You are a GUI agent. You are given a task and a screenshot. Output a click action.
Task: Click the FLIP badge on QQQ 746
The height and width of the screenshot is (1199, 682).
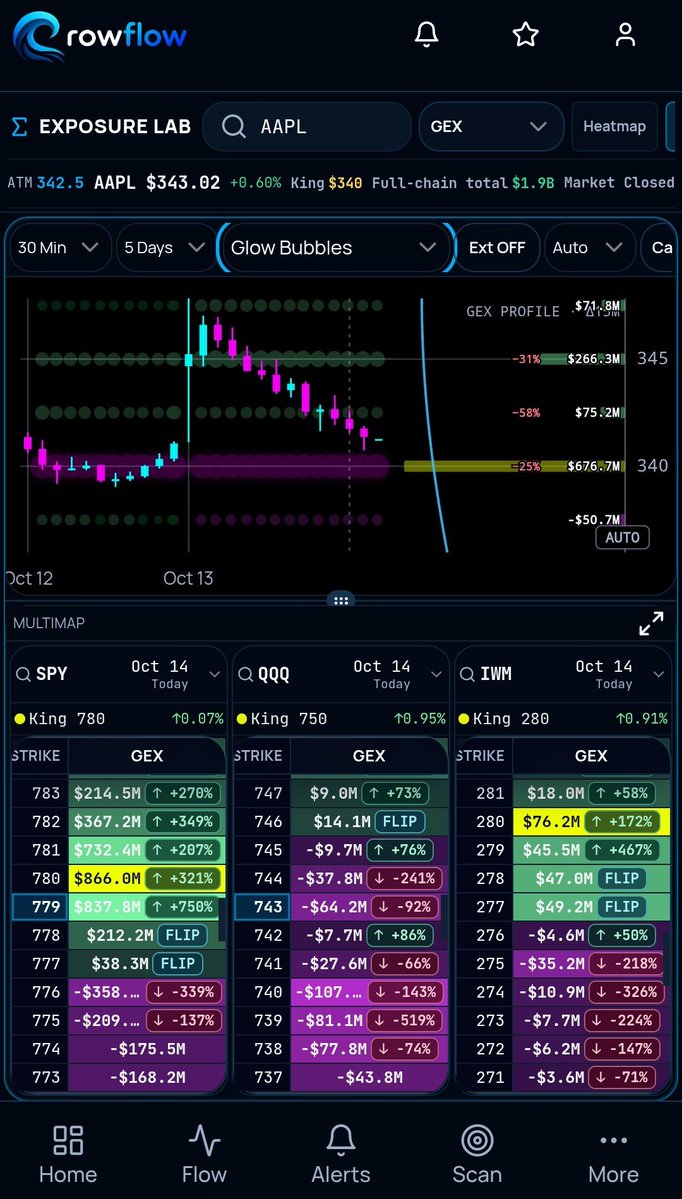tap(400, 822)
